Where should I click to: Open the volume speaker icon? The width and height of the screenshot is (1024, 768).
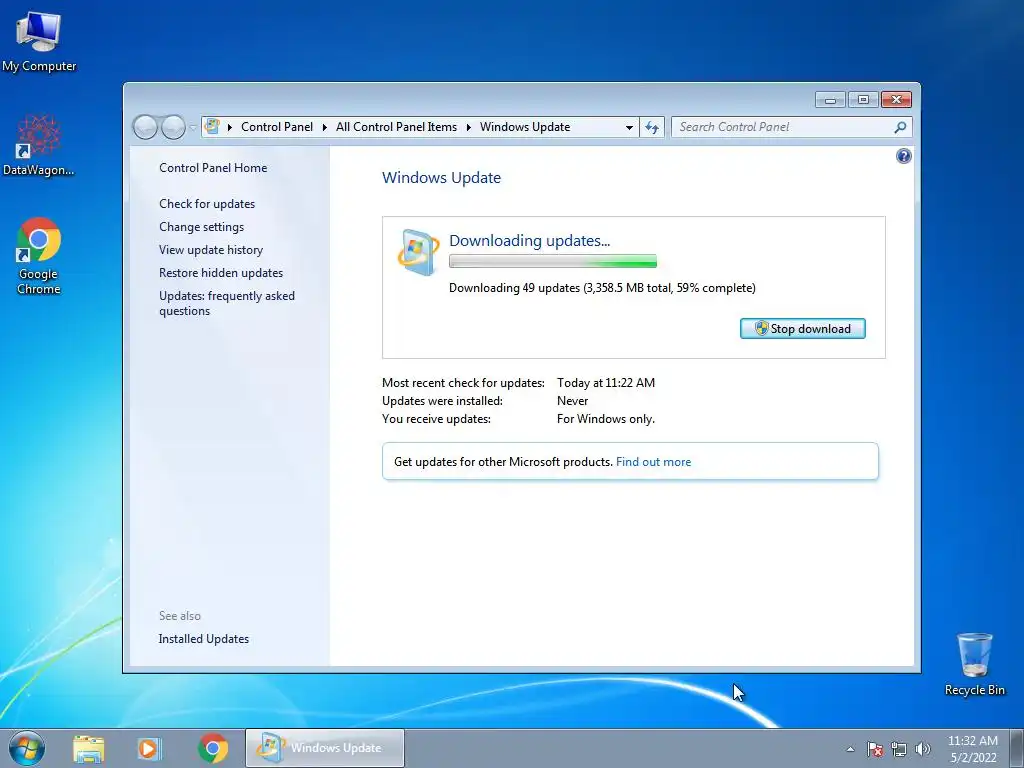click(923, 750)
